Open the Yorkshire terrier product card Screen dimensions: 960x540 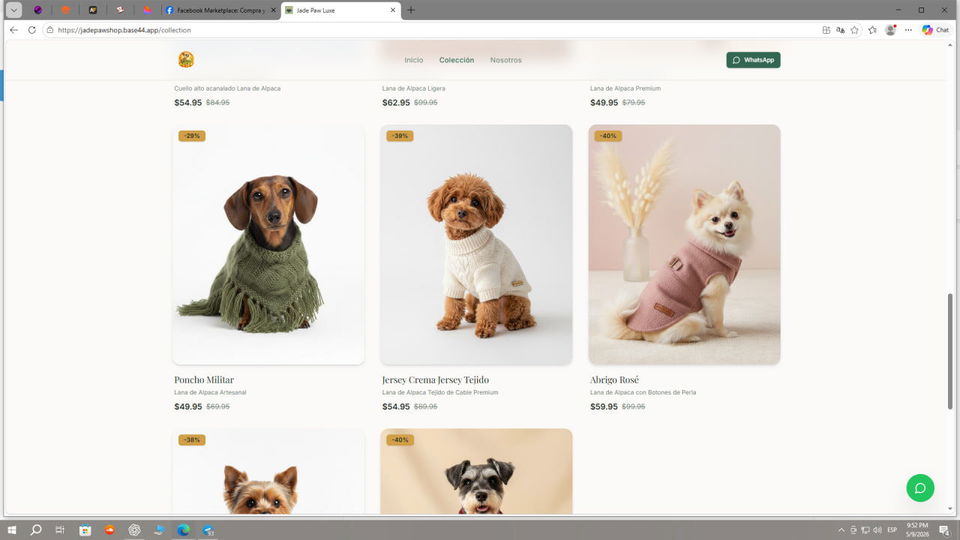[268, 471]
